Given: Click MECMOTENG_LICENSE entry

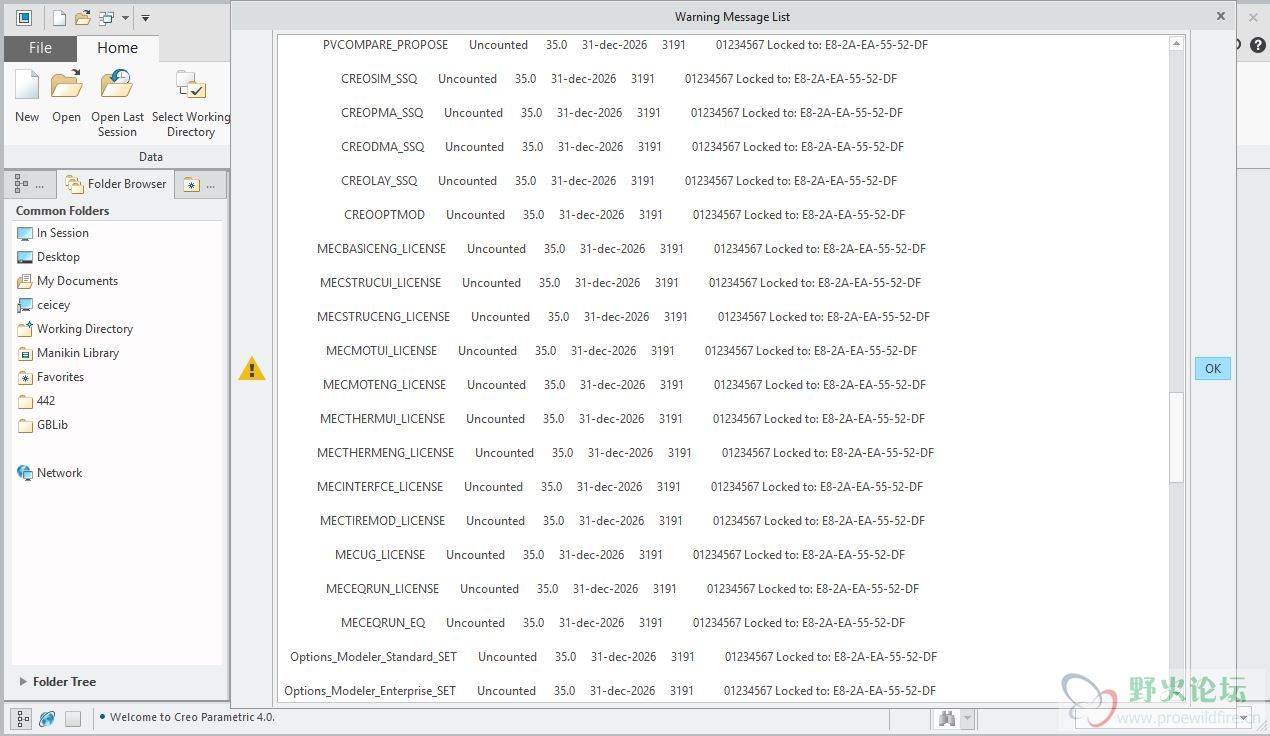Looking at the screenshot, I should (624, 385).
